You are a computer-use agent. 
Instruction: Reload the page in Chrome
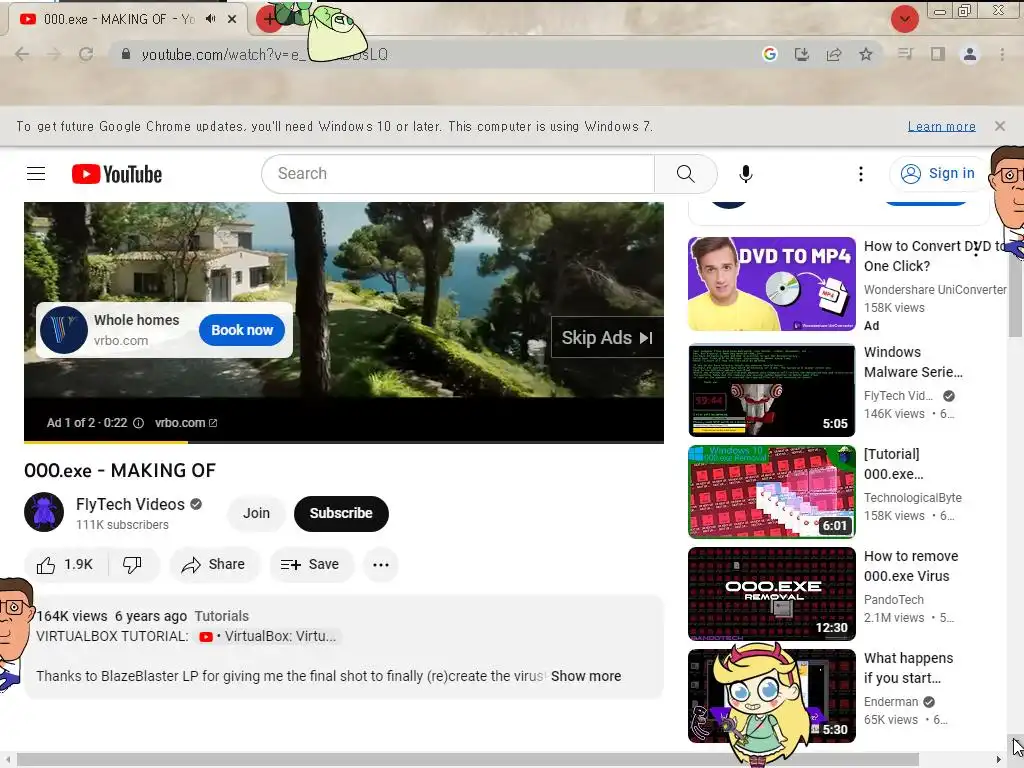[x=86, y=54]
